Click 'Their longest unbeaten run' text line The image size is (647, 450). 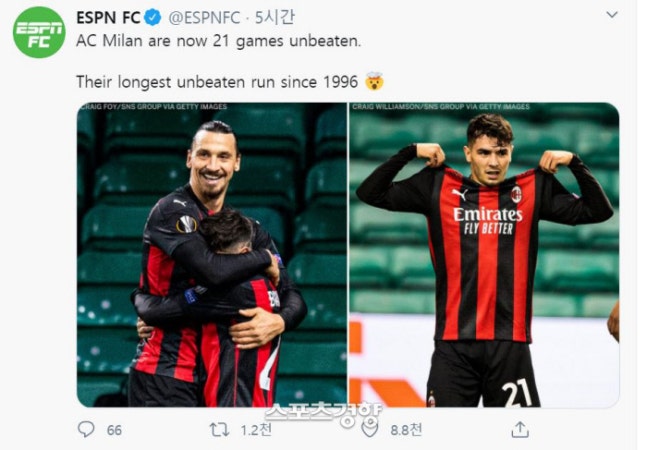coord(217,82)
